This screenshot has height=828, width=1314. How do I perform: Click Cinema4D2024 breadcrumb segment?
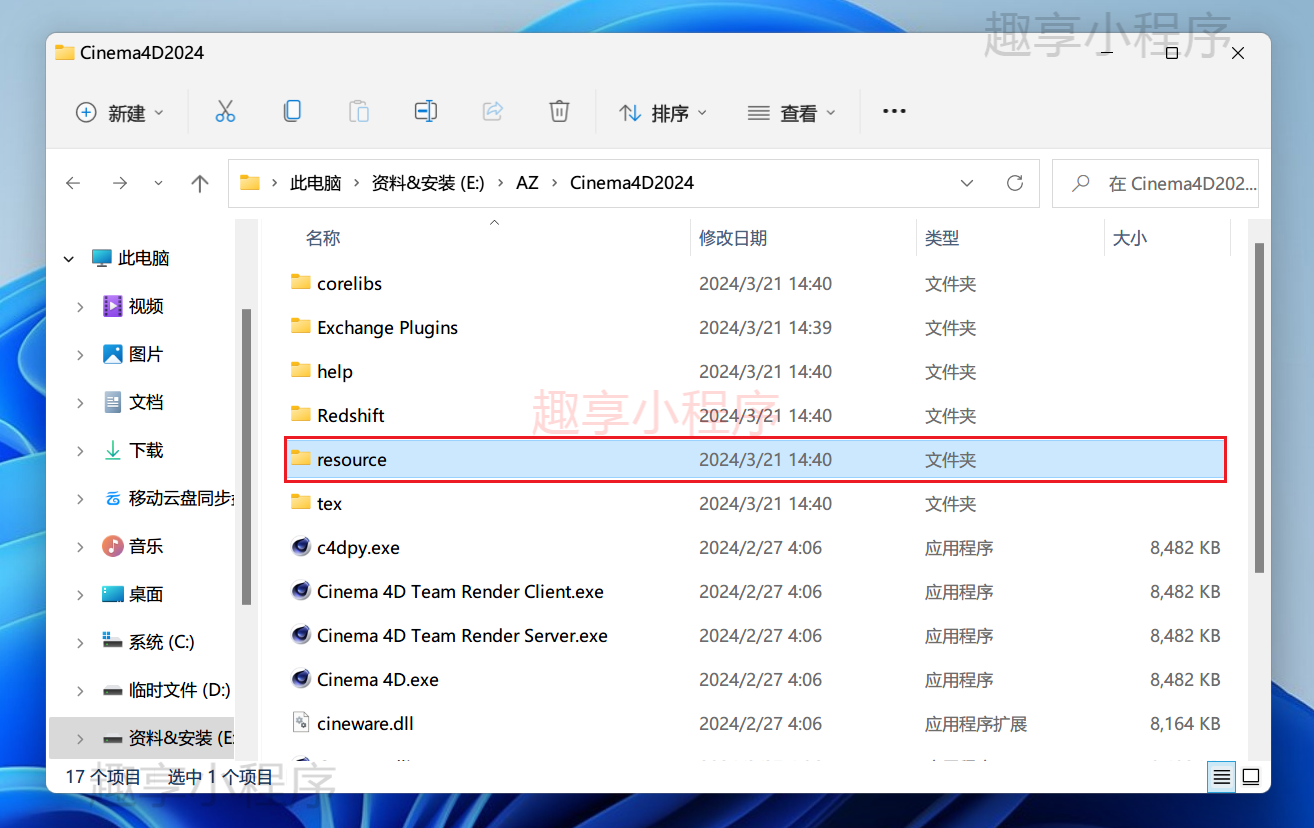pos(632,183)
